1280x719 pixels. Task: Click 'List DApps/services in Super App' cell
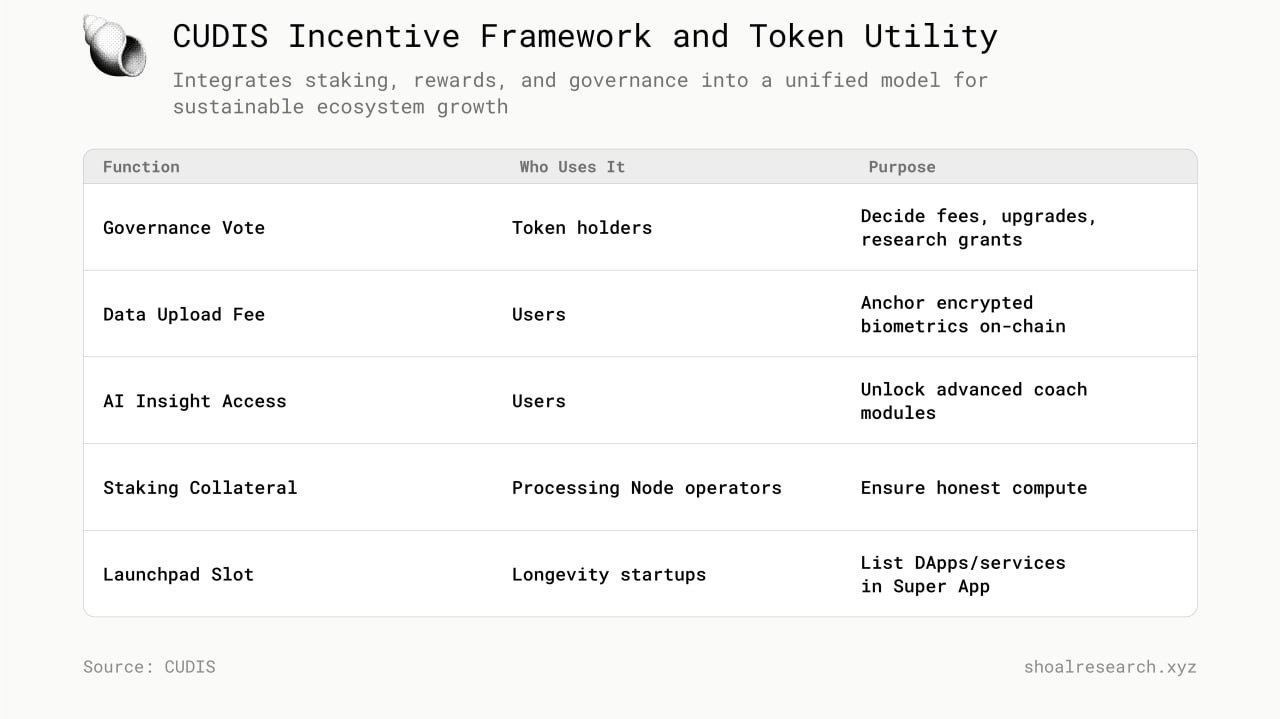coord(963,575)
